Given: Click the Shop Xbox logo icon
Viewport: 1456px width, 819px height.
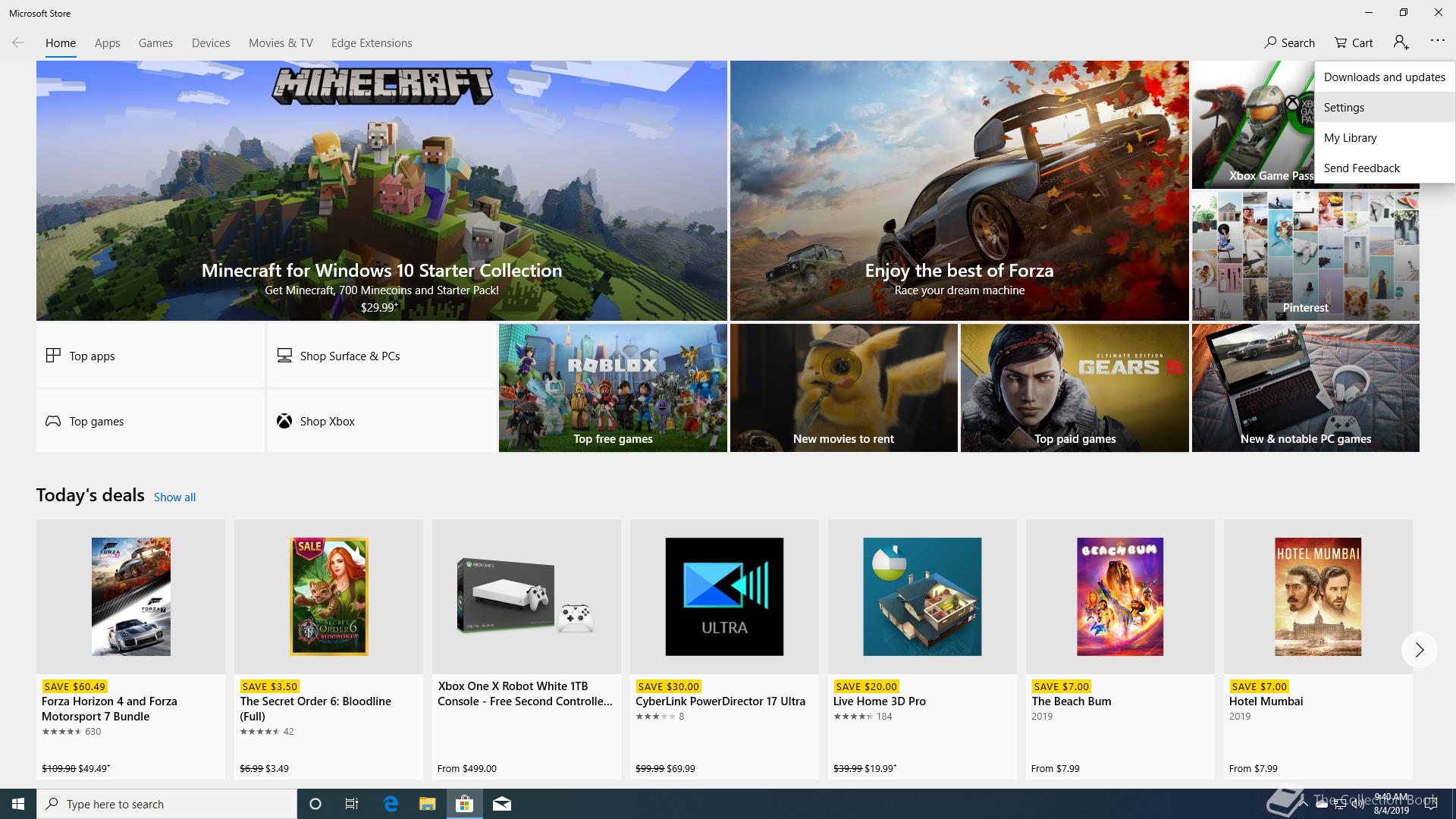Looking at the screenshot, I should pyautogui.click(x=284, y=421).
